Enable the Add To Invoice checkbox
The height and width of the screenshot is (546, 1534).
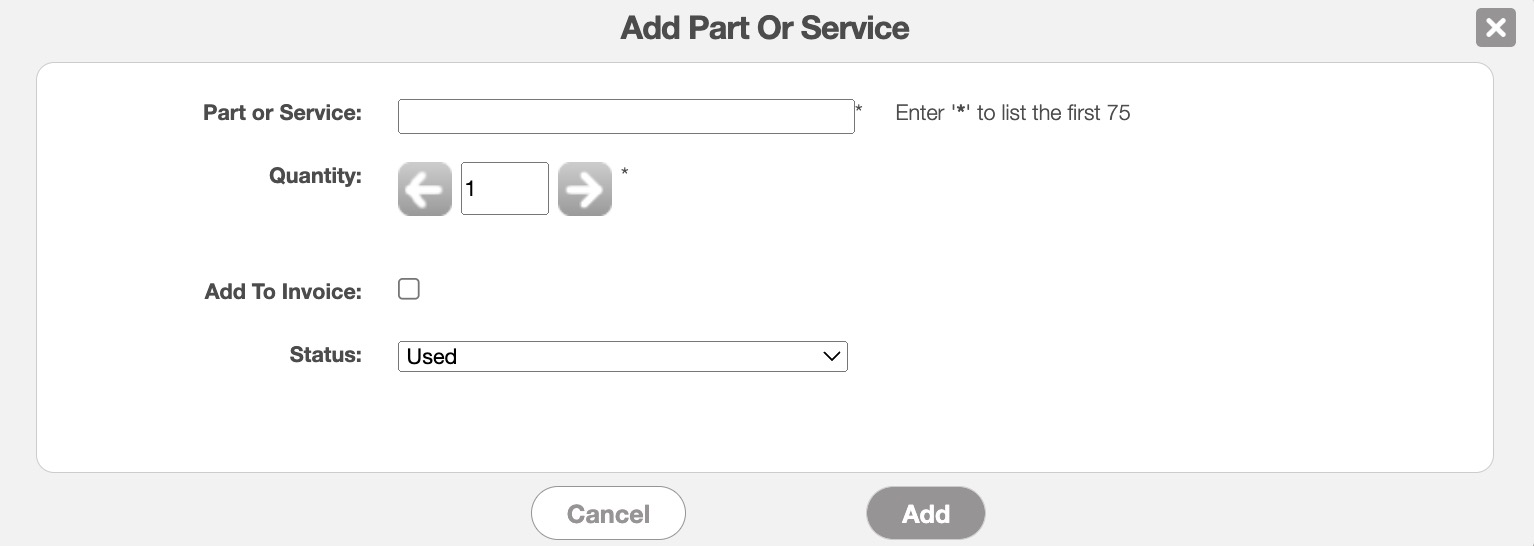click(x=409, y=289)
